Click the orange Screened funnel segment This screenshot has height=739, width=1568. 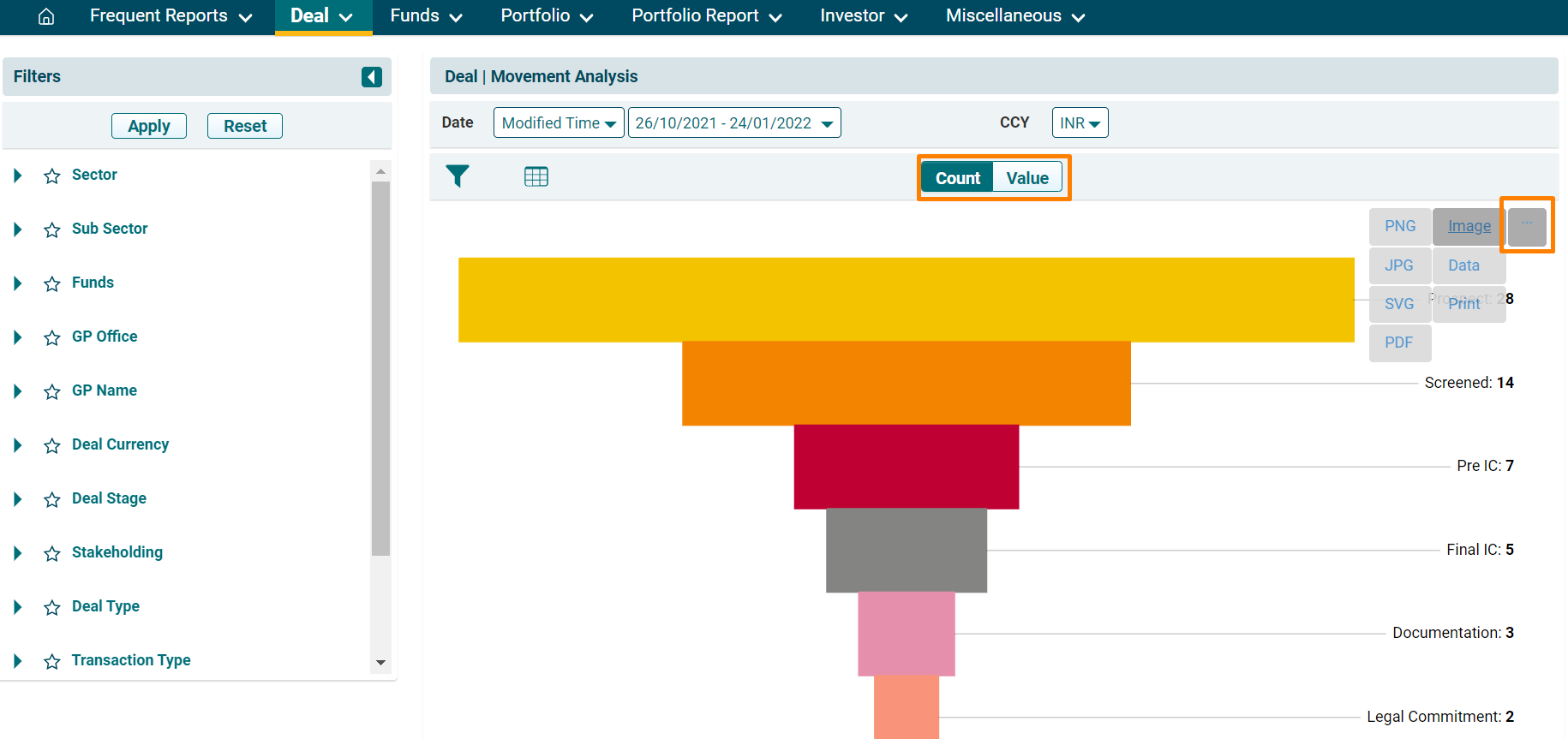click(906, 384)
